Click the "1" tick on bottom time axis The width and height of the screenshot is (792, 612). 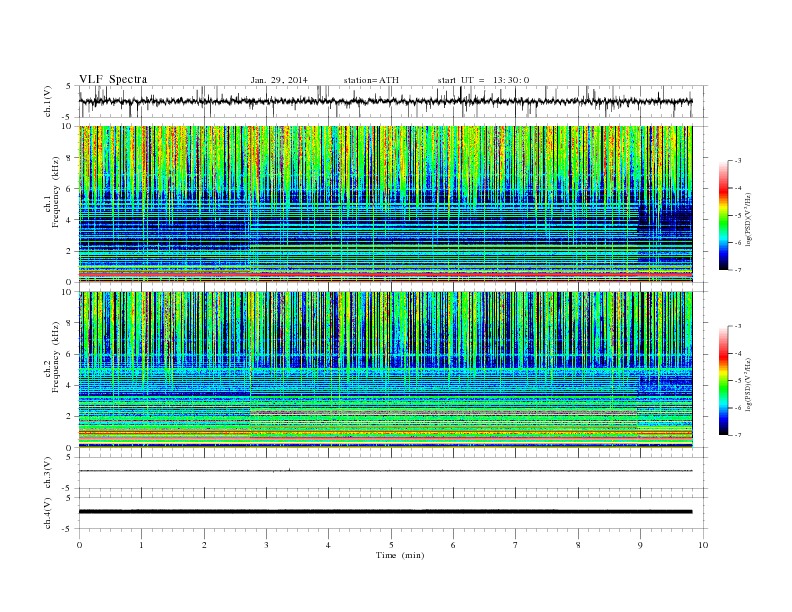tap(142, 545)
